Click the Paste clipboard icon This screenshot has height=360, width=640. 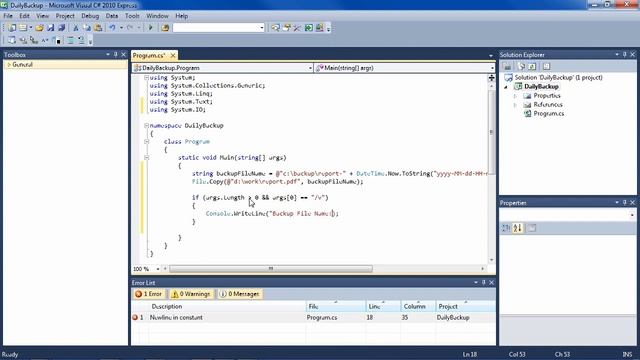98,28
